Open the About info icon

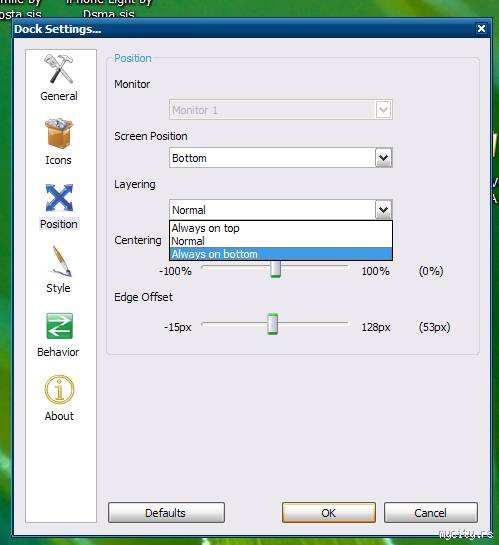[x=59, y=389]
